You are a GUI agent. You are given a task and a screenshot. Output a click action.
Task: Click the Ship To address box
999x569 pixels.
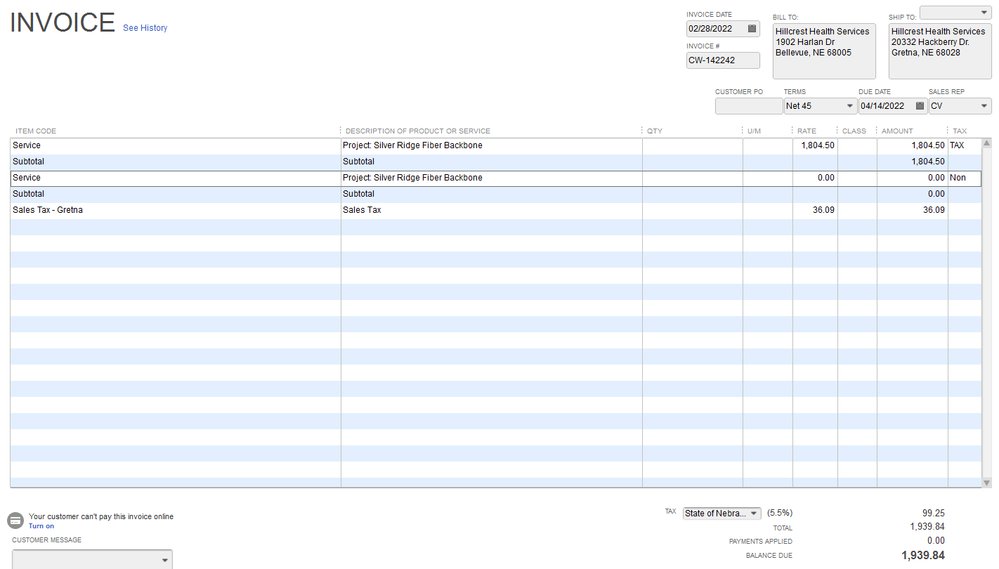coord(940,51)
